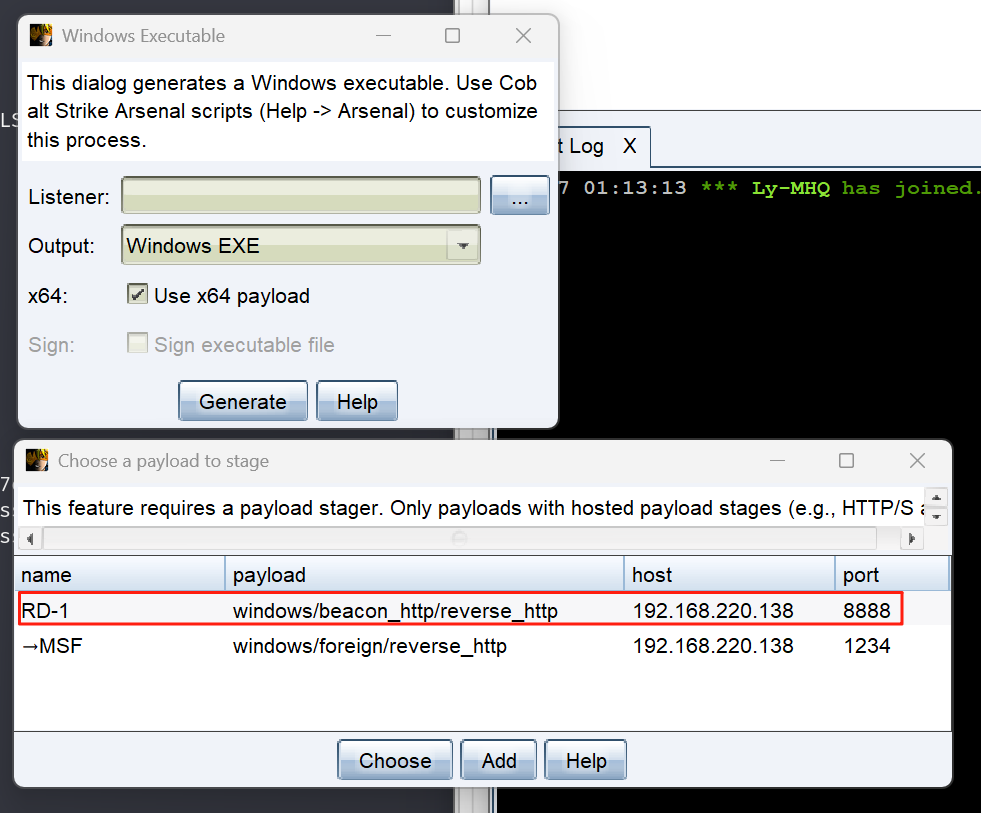Click the Choose a payload dialog title icon
This screenshot has height=813, width=981.
(37, 460)
